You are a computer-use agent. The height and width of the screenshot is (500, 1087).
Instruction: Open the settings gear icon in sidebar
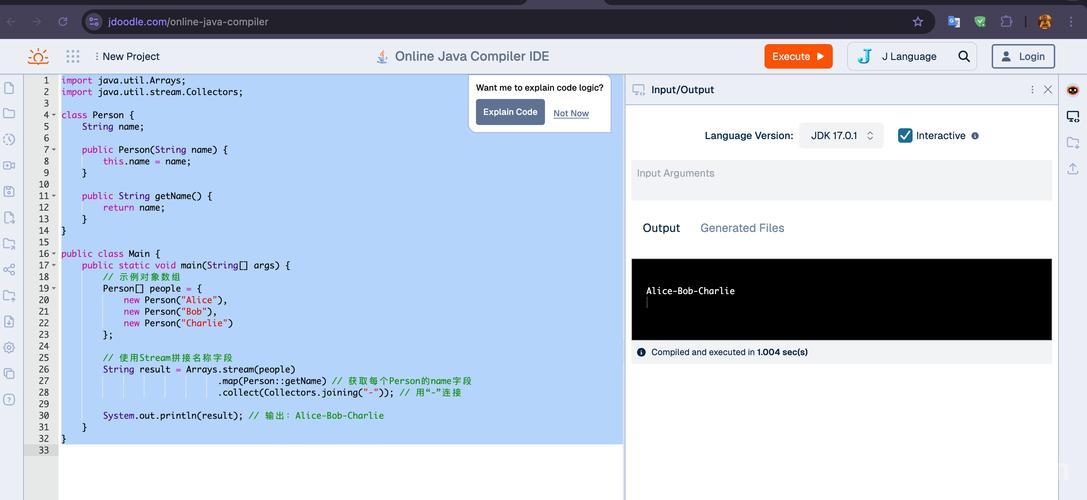9,347
